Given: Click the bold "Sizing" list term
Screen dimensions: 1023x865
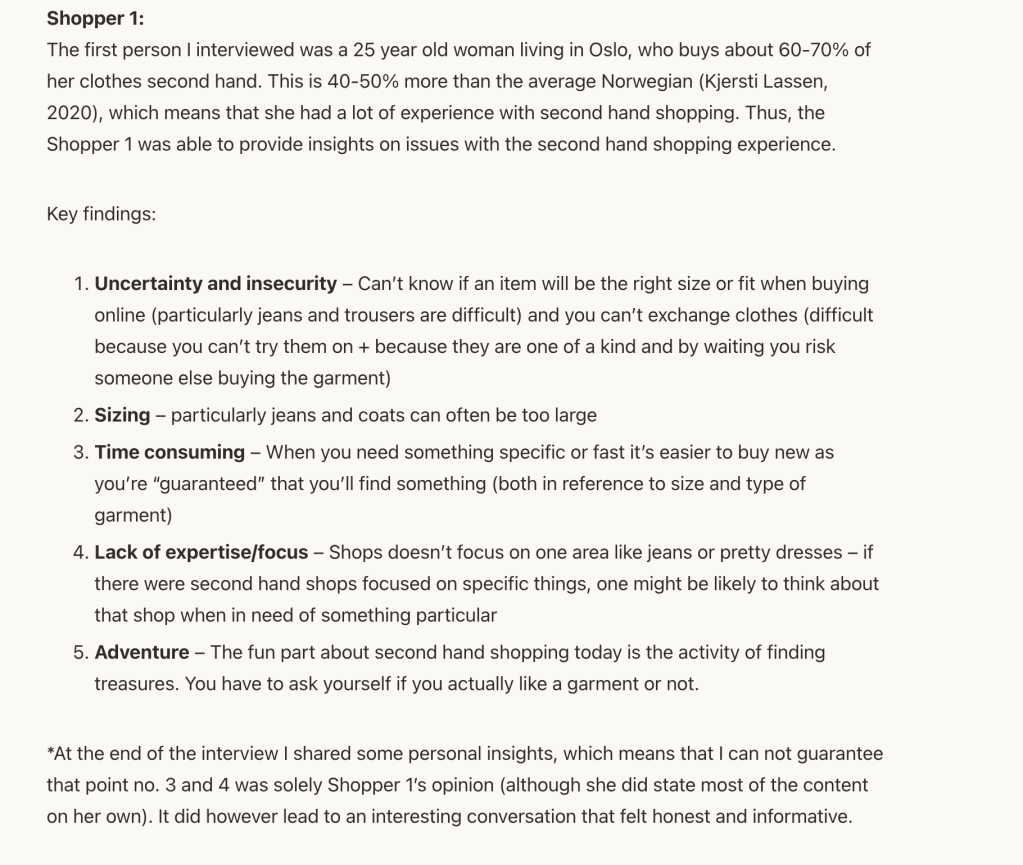Looking at the screenshot, I should [x=122, y=415].
